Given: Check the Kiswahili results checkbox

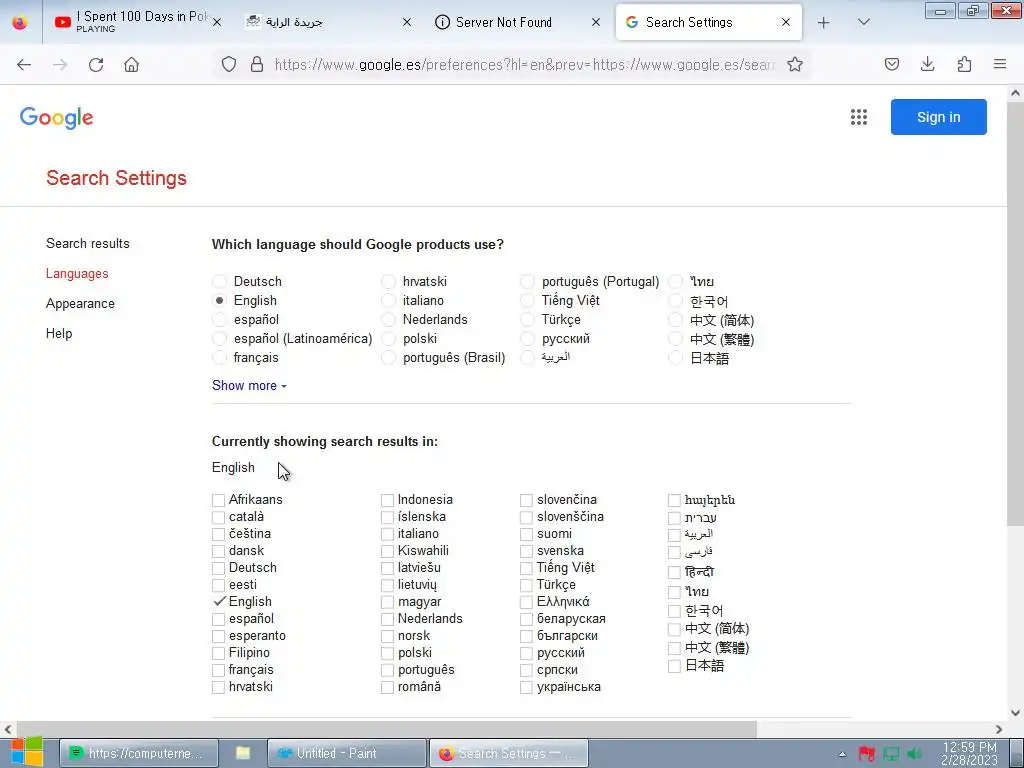Looking at the screenshot, I should click(x=387, y=551).
